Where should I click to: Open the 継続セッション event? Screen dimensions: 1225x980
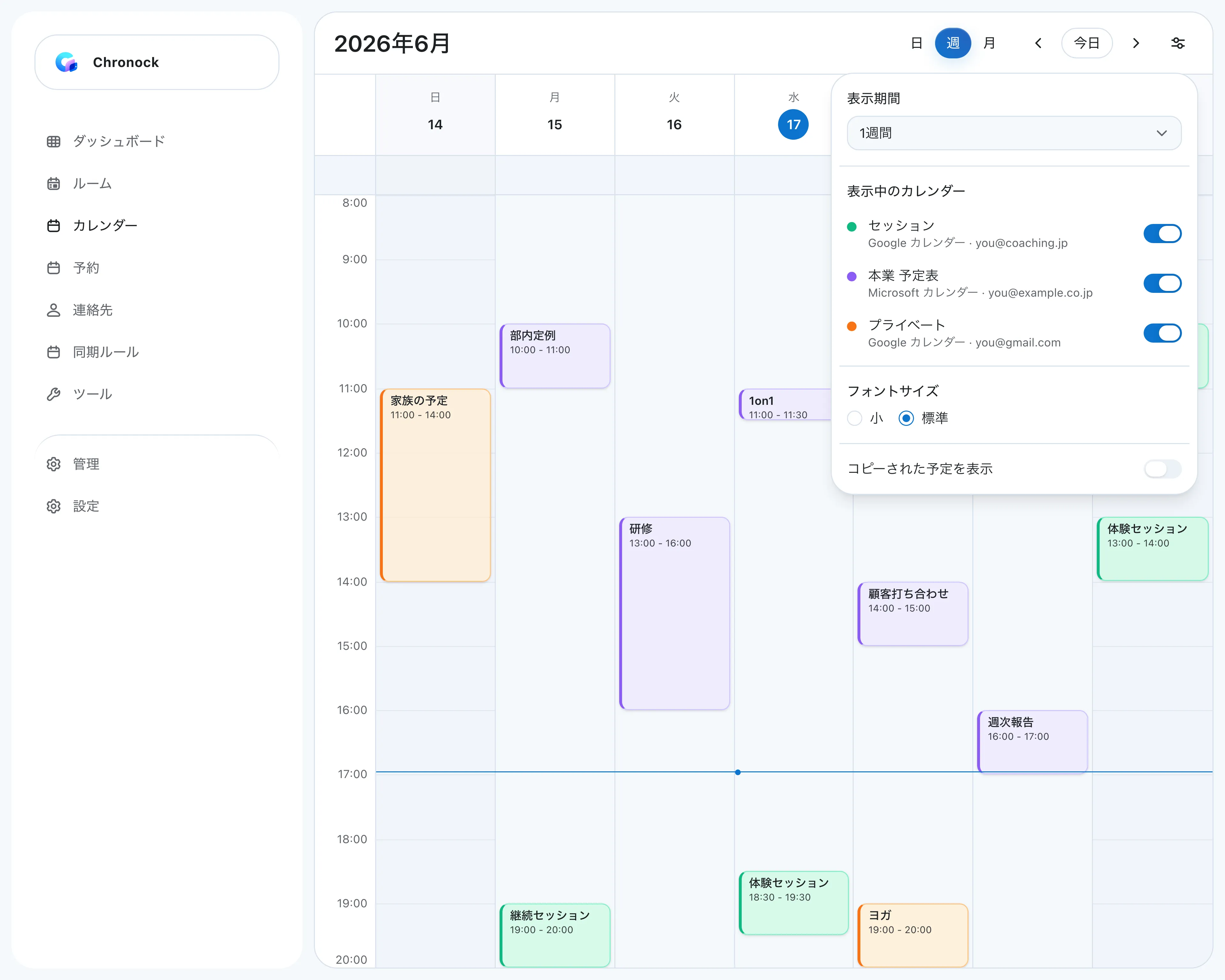555,935
